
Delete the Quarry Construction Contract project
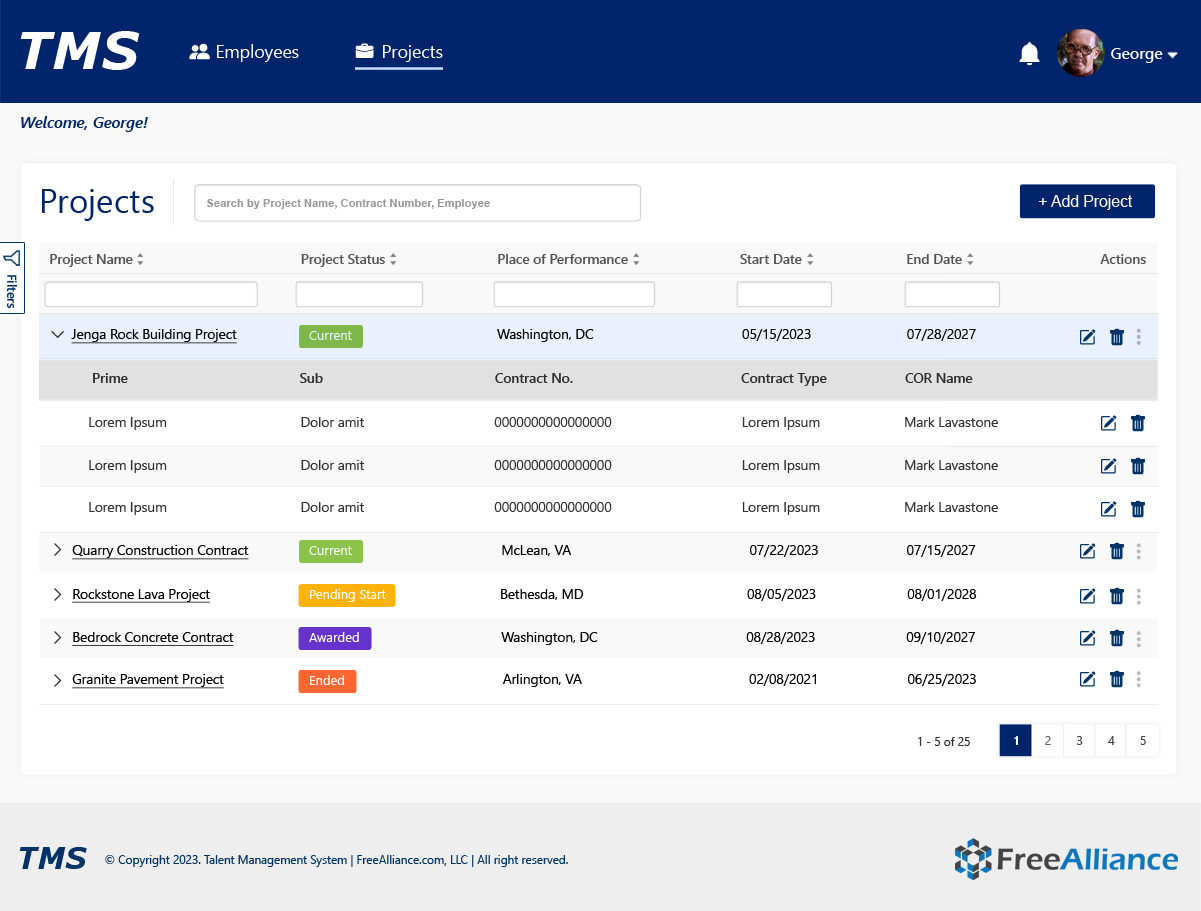(x=1117, y=551)
